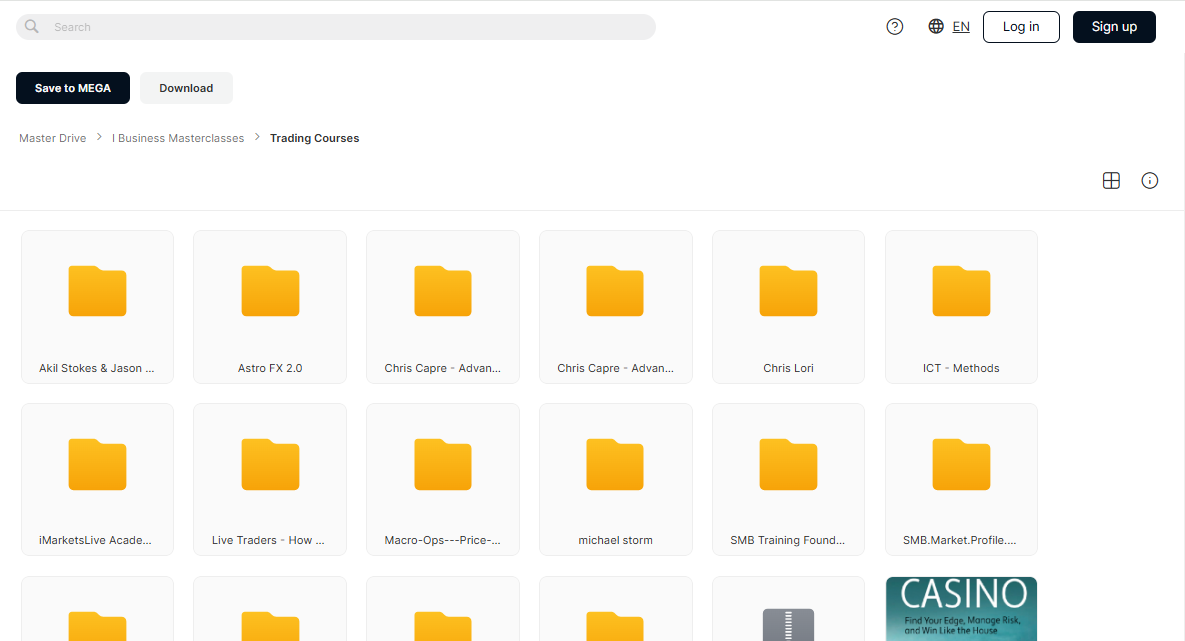Select the Trading Courses breadcrumb text
1185x641 pixels.
tap(314, 138)
